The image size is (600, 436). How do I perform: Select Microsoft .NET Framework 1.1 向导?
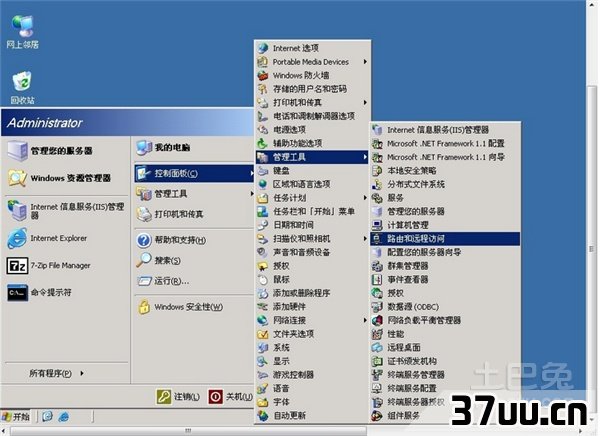[445, 157]
